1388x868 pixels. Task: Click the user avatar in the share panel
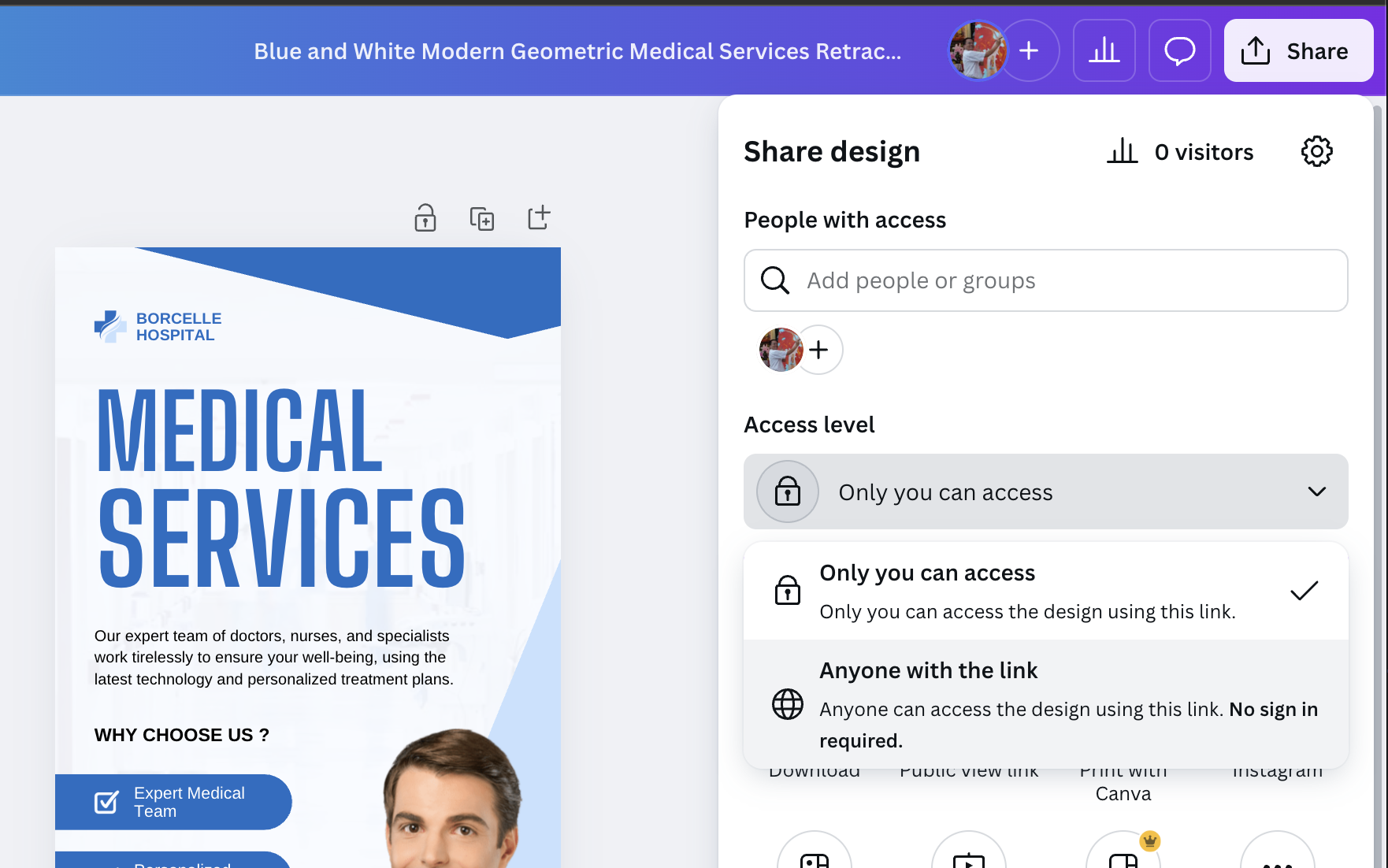781,350
